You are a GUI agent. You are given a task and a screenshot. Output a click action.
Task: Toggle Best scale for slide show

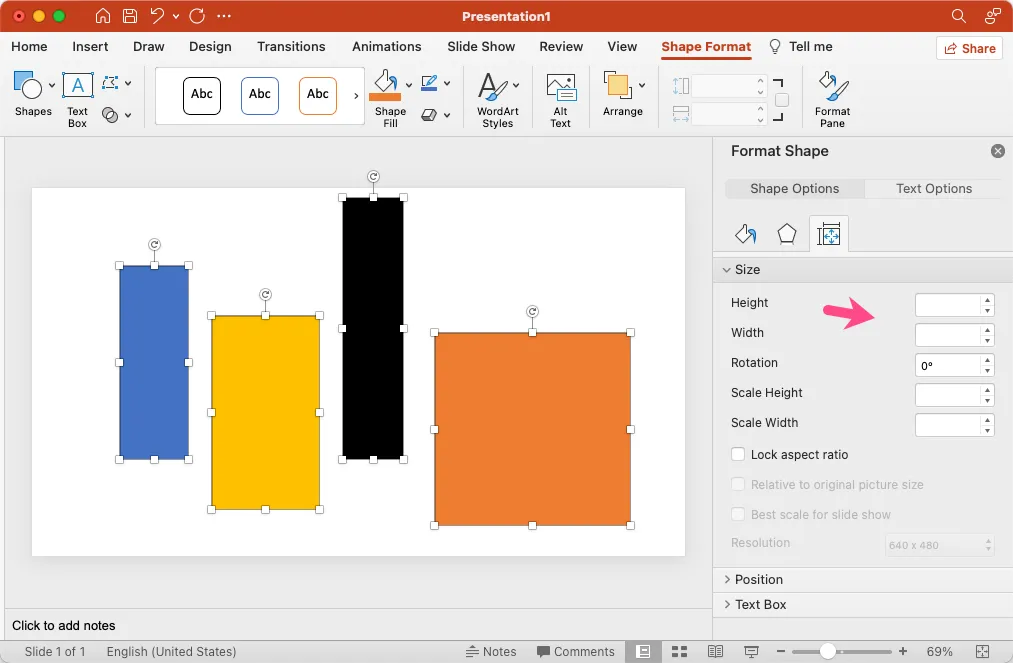[x=737, y=514]
